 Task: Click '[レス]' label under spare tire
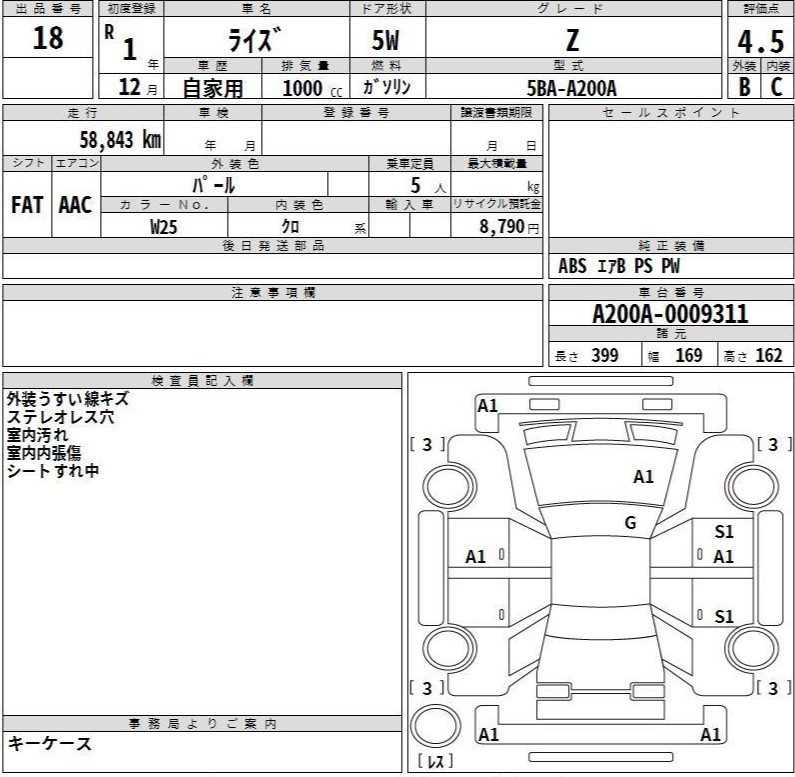coord(435,761)
